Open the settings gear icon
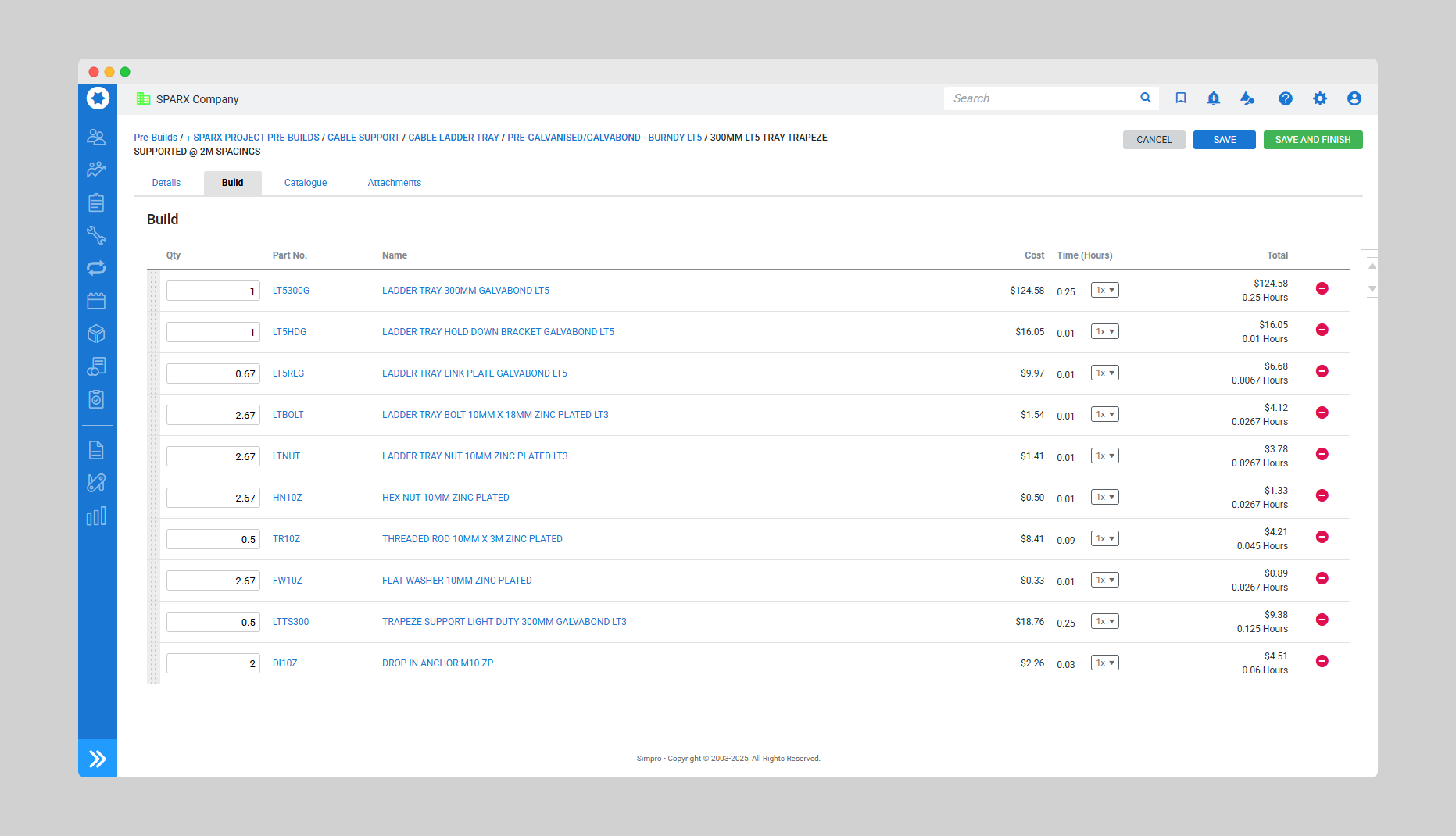Screen dimensions: 1456x836 [x=1319, y=98]
